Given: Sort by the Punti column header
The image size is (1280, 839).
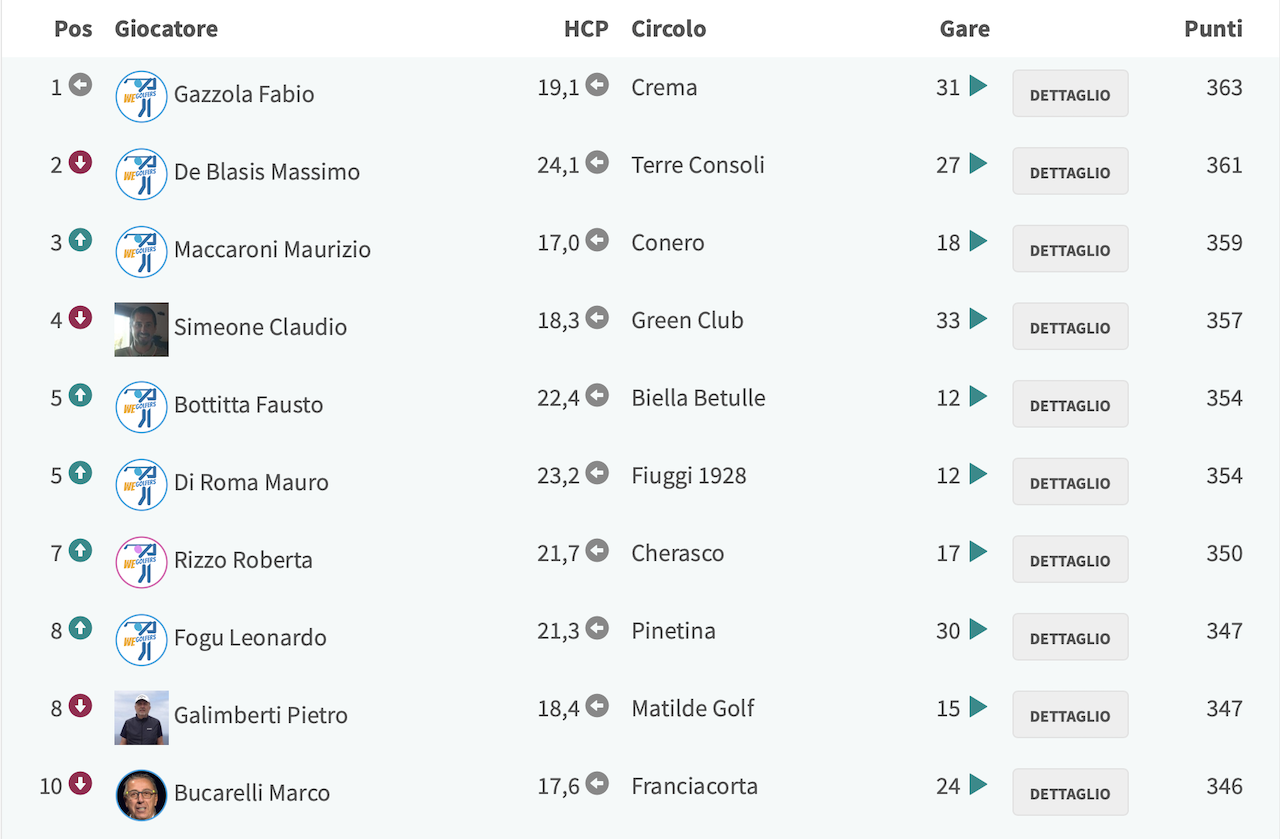Looking at the screenshot, I should pyautogui.click(x=1213, y=28).
